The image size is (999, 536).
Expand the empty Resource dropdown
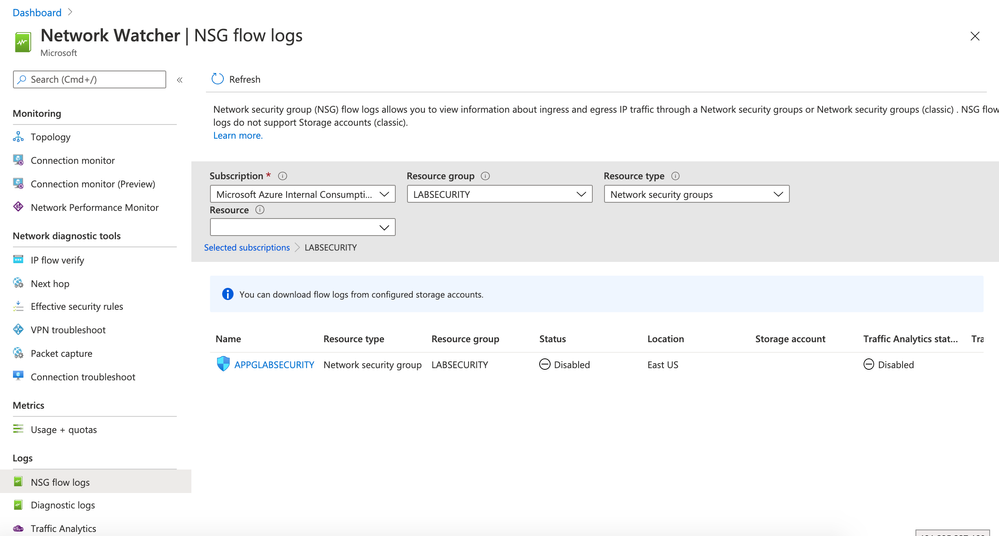tap(302, 227)
